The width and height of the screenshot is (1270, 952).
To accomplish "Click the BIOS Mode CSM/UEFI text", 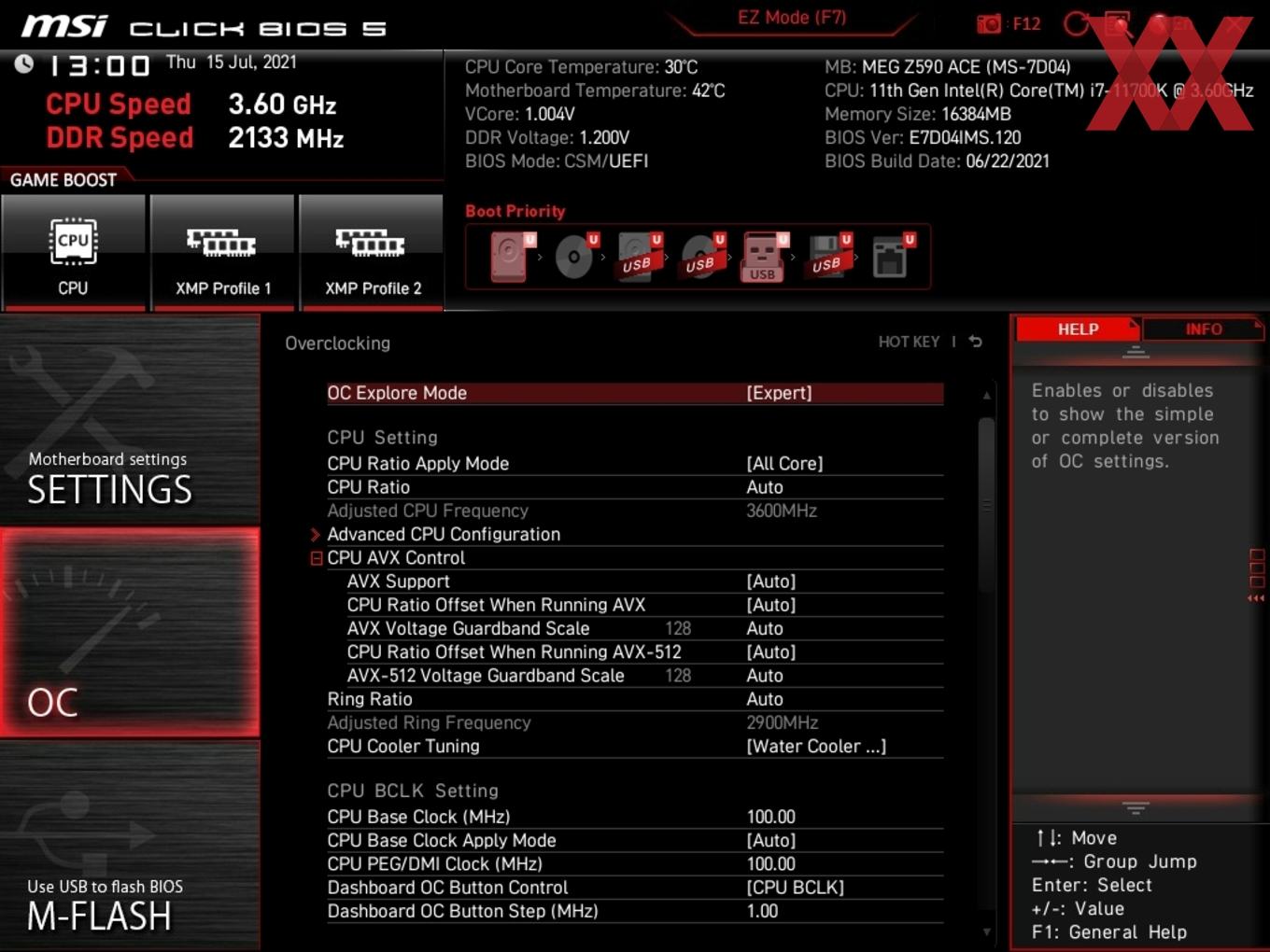I will (x=557, y=161).
